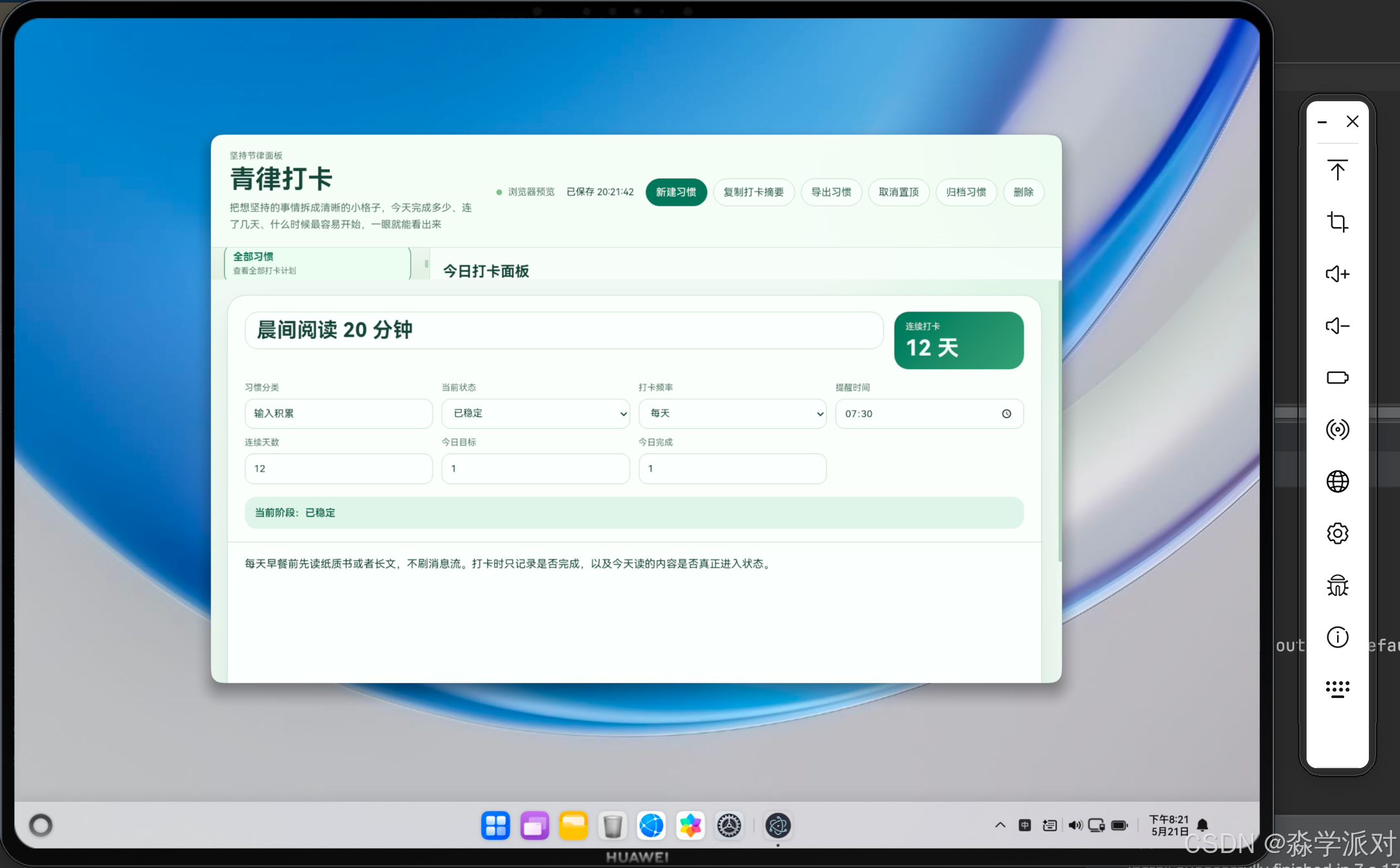1400x868 pixels.
Task: Click the clock icon in reminder time field
Action: coord(1006,414)
